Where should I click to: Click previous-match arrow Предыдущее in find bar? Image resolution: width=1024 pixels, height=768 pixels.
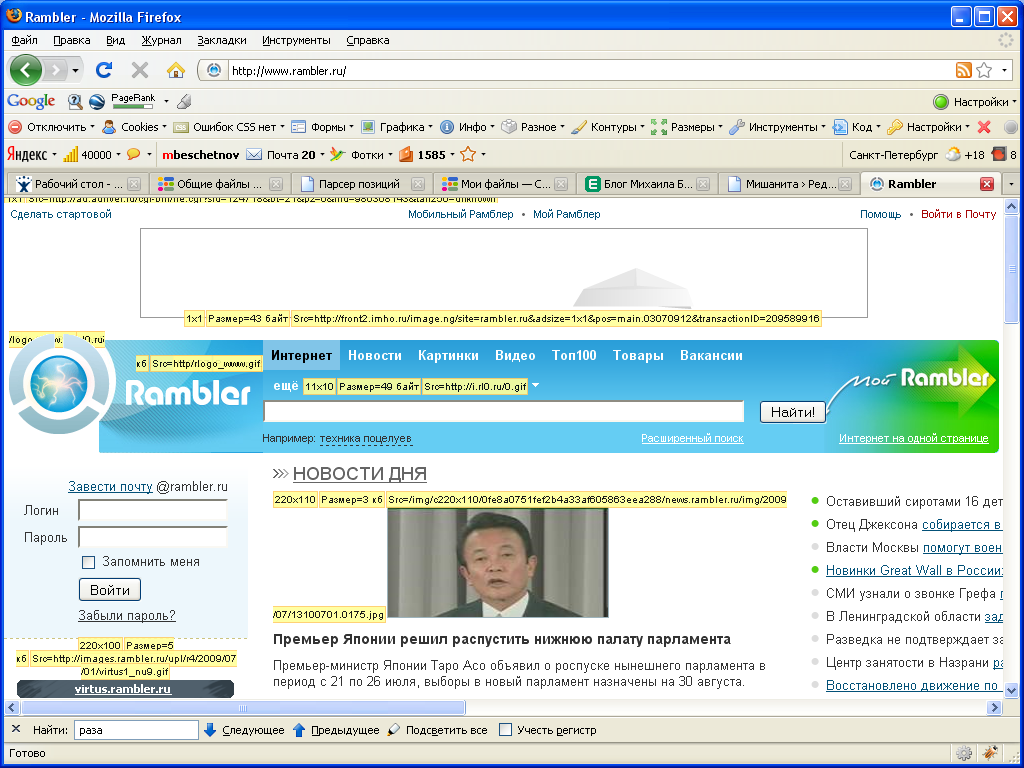(336, 730)
